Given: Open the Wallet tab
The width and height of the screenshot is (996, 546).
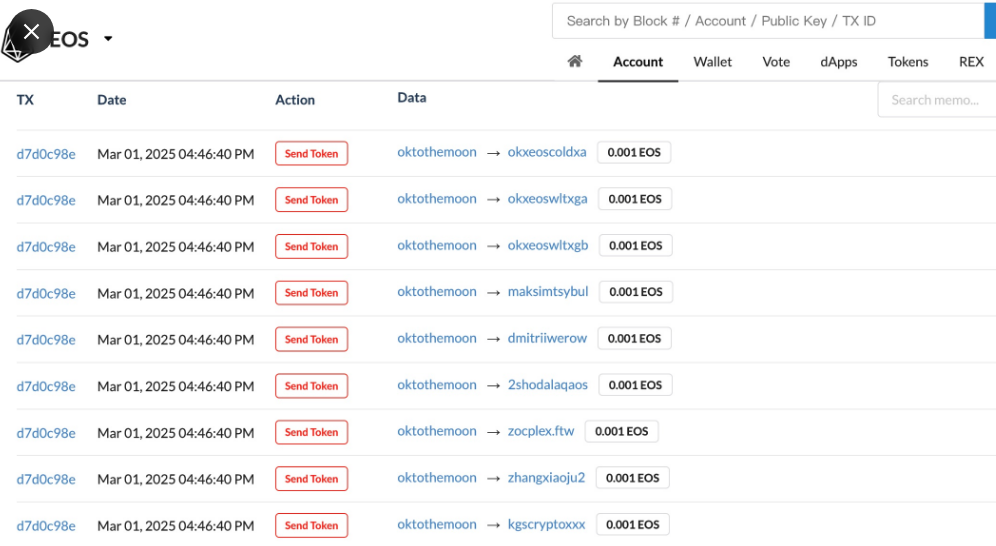Looking at the screenshot, I should pyautogui.click(x=712, y=62).
